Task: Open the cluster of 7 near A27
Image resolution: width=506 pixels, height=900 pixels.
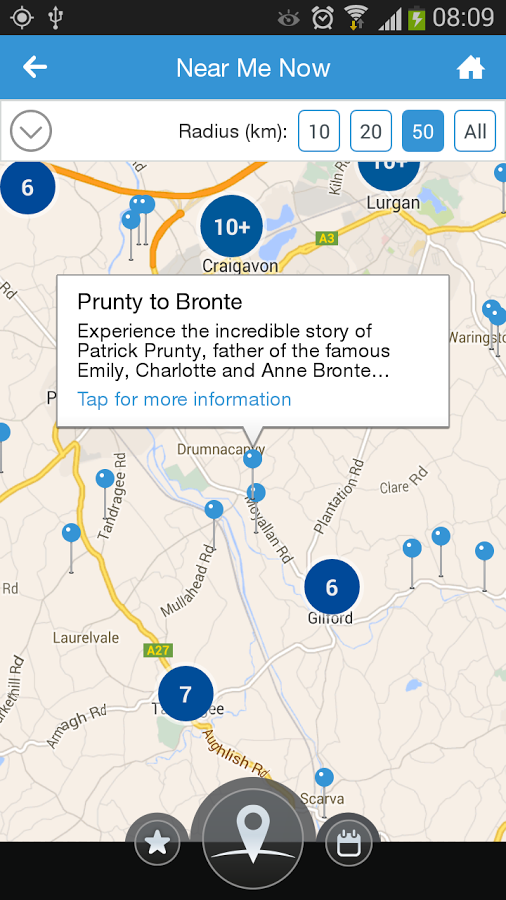Action: 186,694
